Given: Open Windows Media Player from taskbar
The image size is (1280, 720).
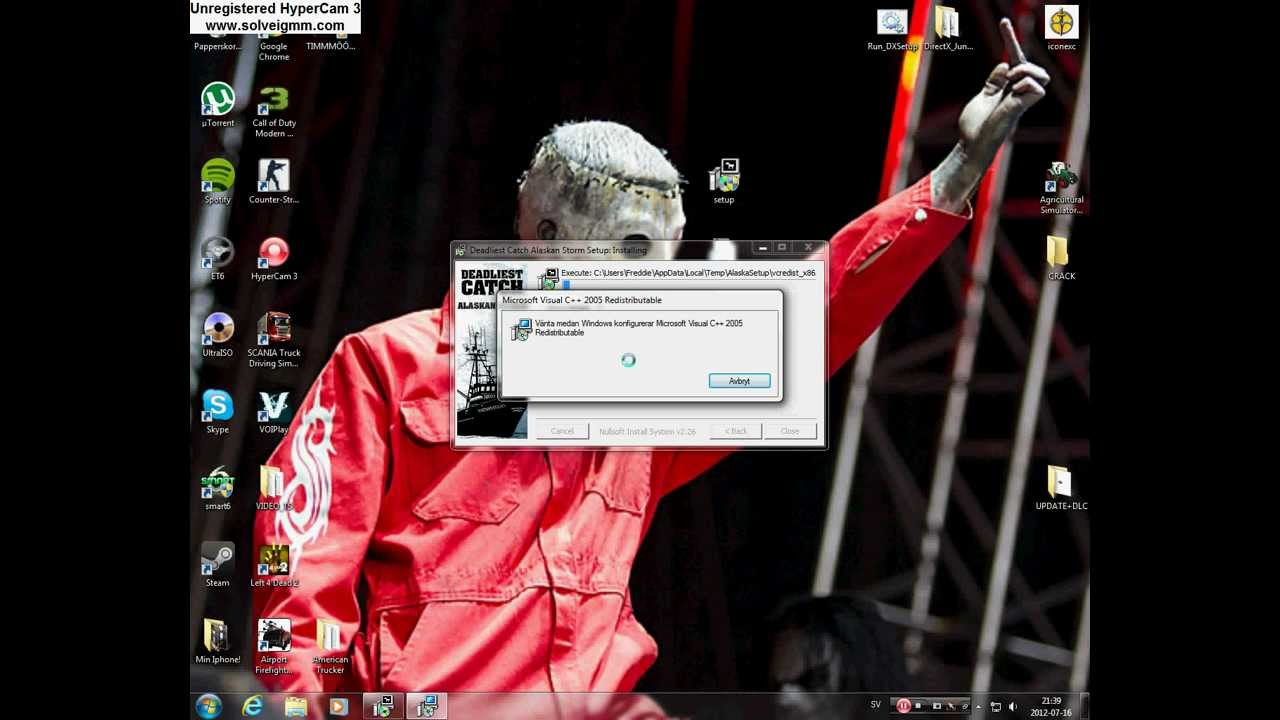Looking at the screenshot, I should (338, 706).
